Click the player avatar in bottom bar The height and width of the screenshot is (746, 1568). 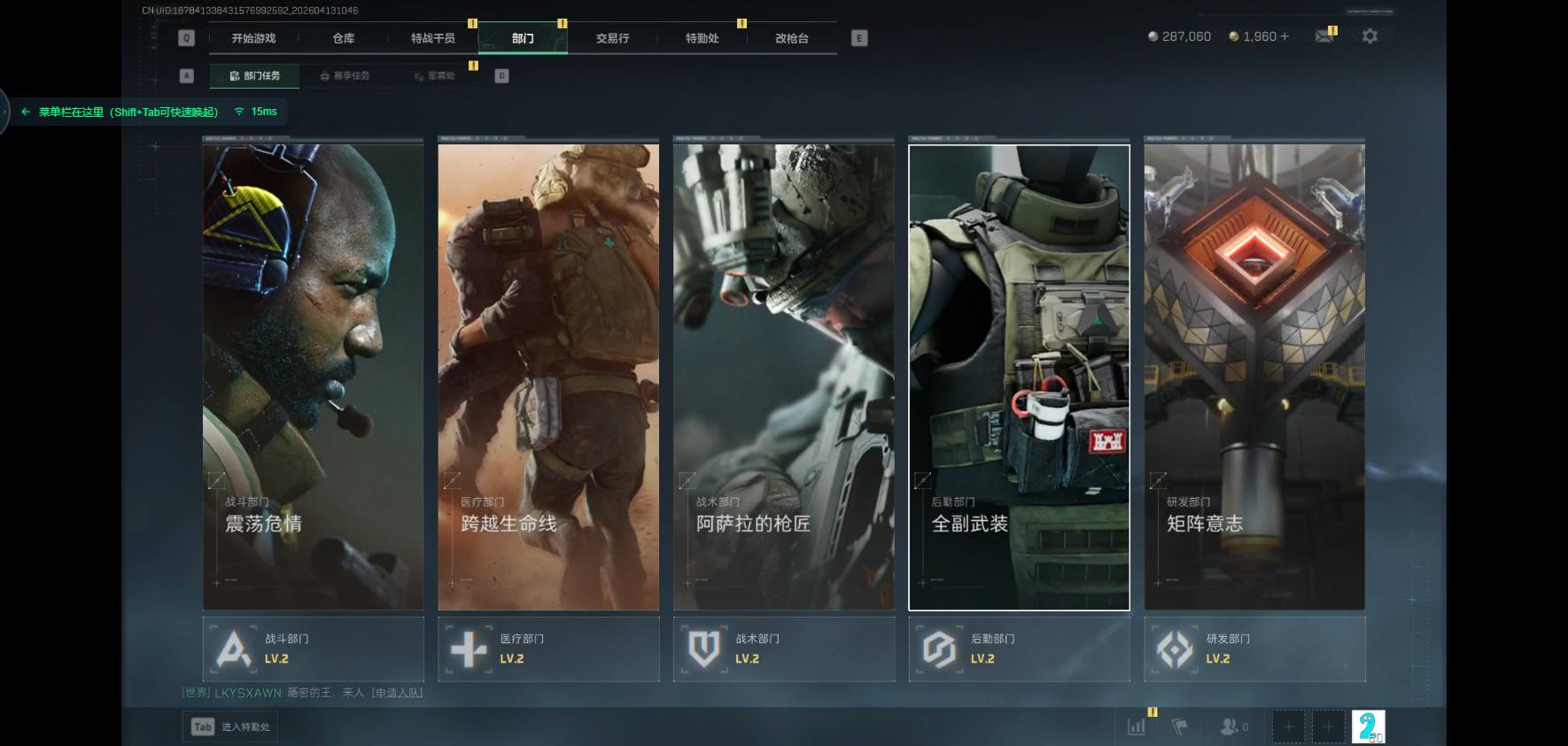(x=1368, y=727)
